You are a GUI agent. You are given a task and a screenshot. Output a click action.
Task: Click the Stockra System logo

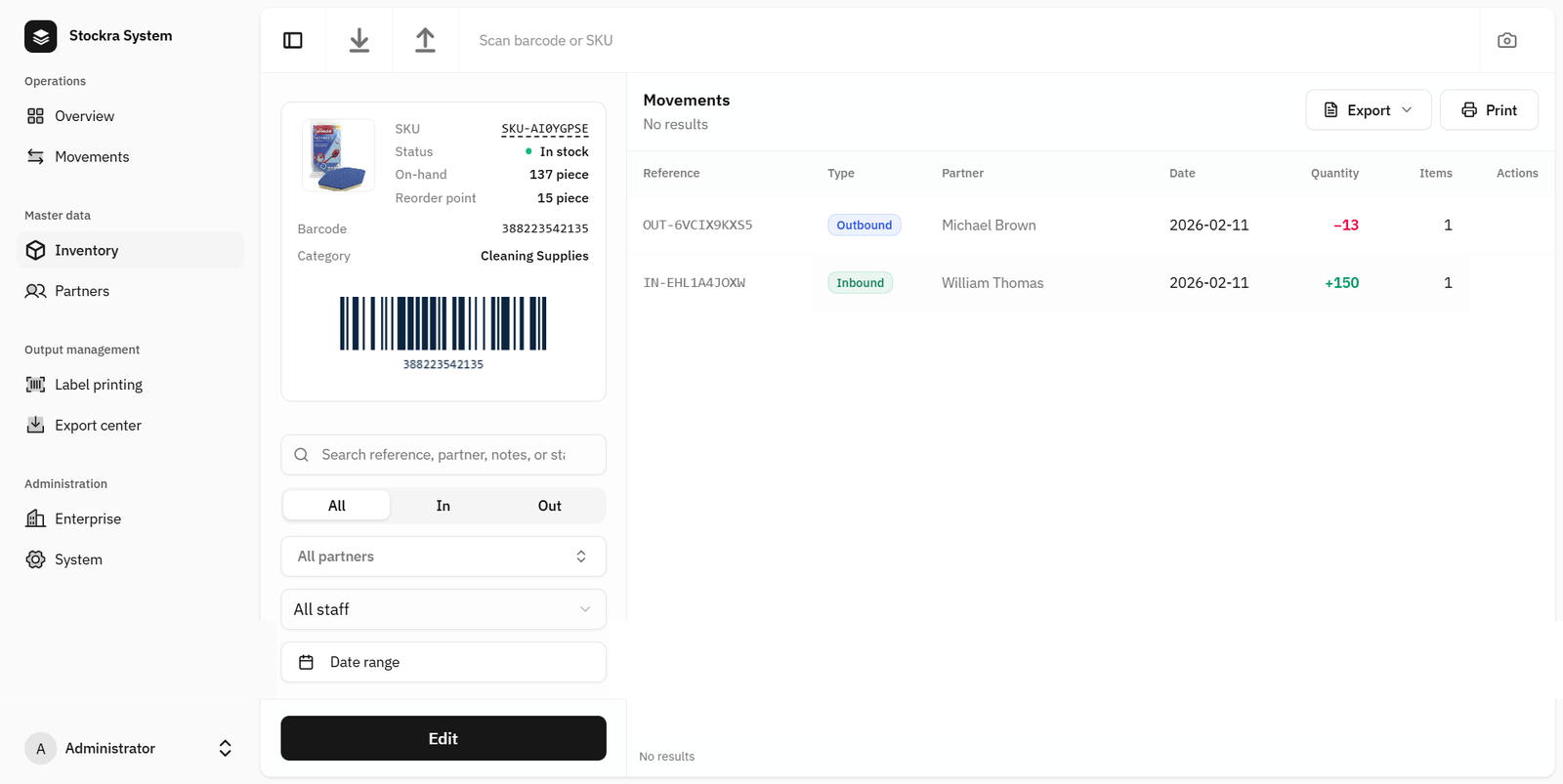click(x=41, y=36)
